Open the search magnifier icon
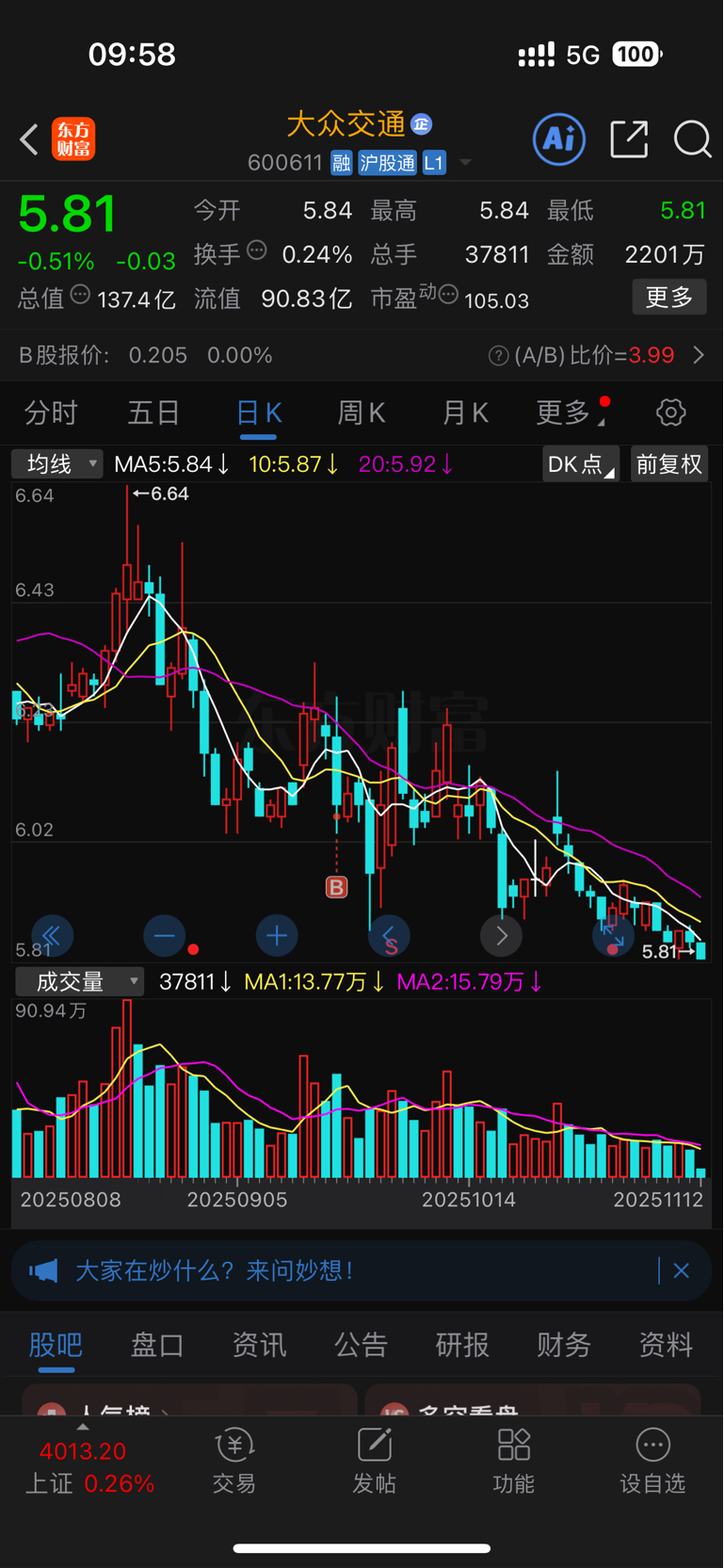Screen dimensions: 724x1568 (693, 139)
